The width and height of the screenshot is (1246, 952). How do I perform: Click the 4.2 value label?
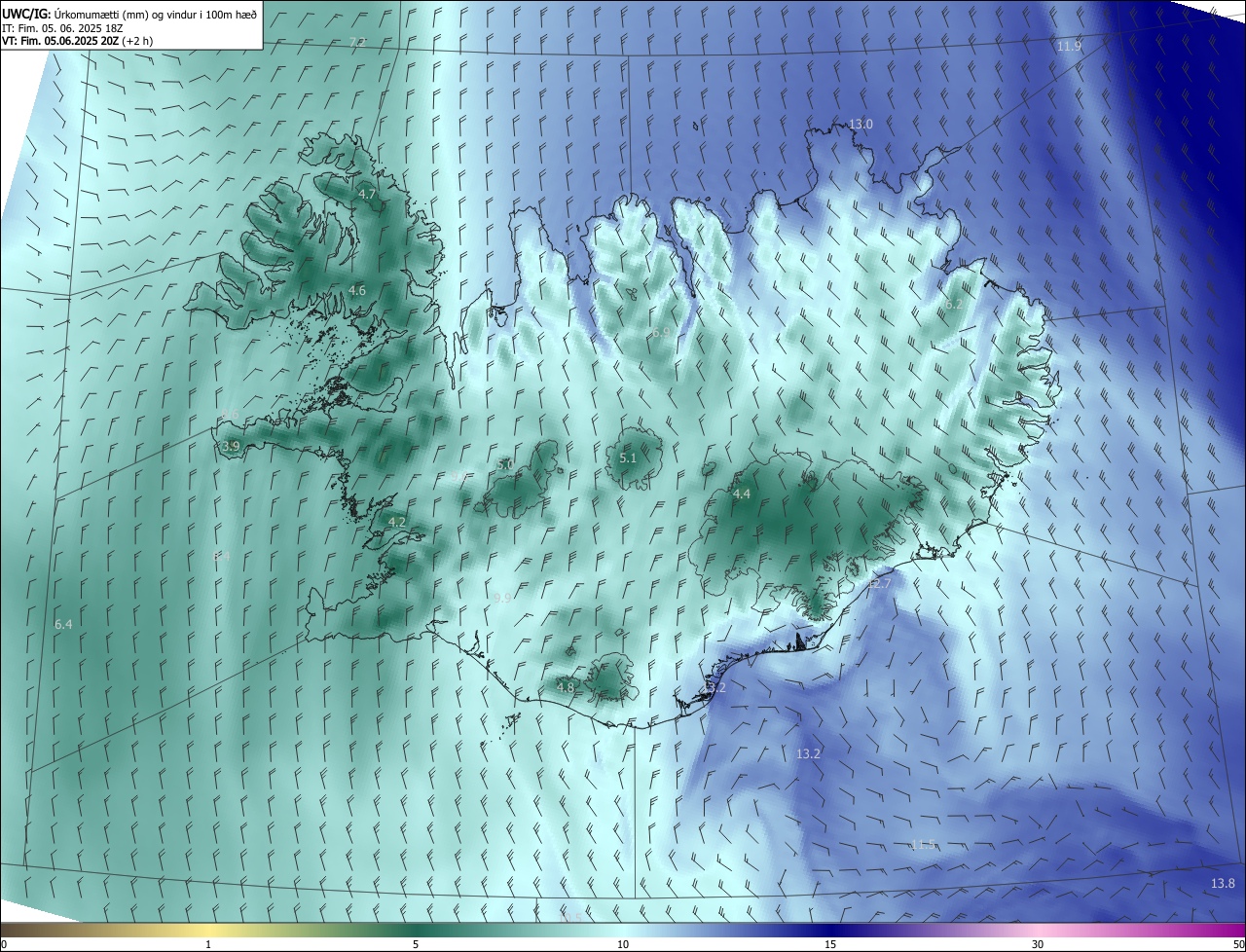pos(396,523)
